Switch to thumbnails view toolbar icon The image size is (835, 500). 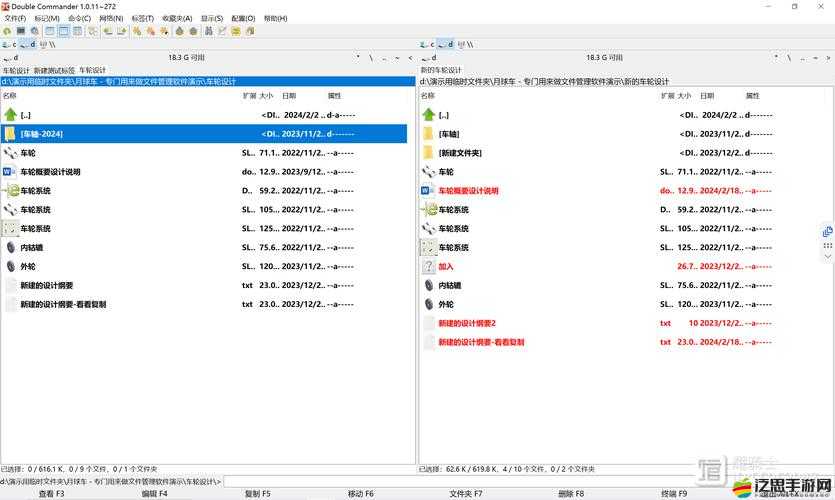tap(78, 31)
